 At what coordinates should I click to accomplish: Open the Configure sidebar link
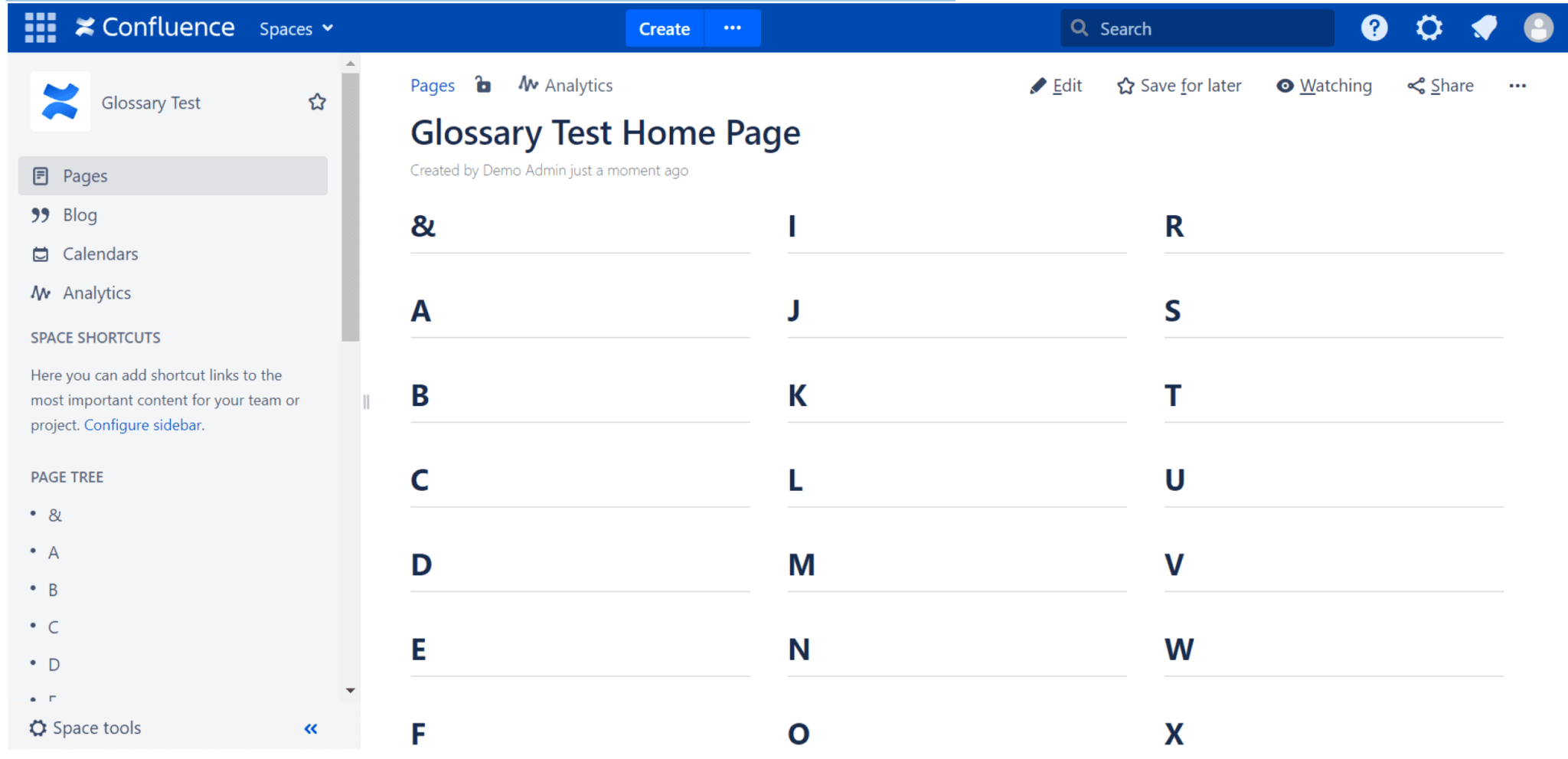(142, 424)
